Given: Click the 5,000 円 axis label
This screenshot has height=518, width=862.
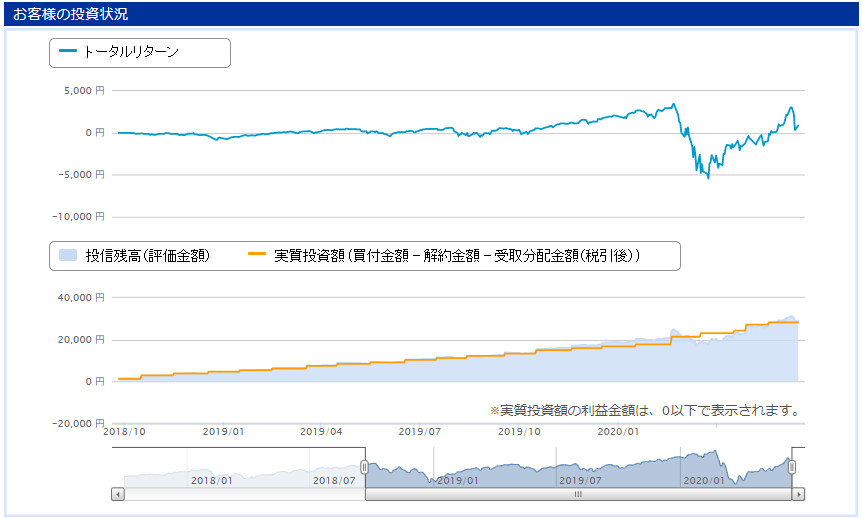Looking at the screenshot, I should pyautogui.click(x=84, y=91).
